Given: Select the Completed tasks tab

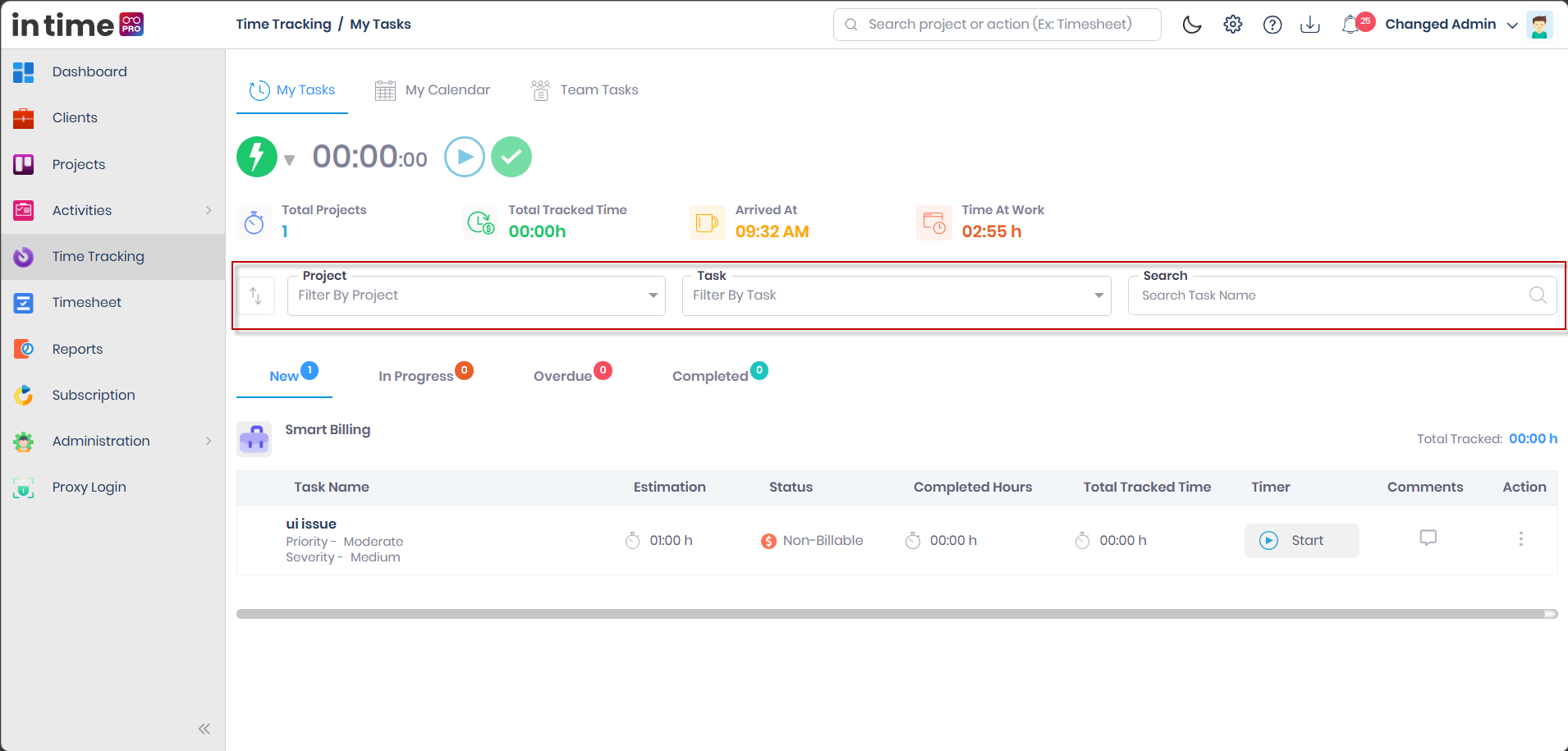Looking at the screenshot, I should (x=720, y=375).
